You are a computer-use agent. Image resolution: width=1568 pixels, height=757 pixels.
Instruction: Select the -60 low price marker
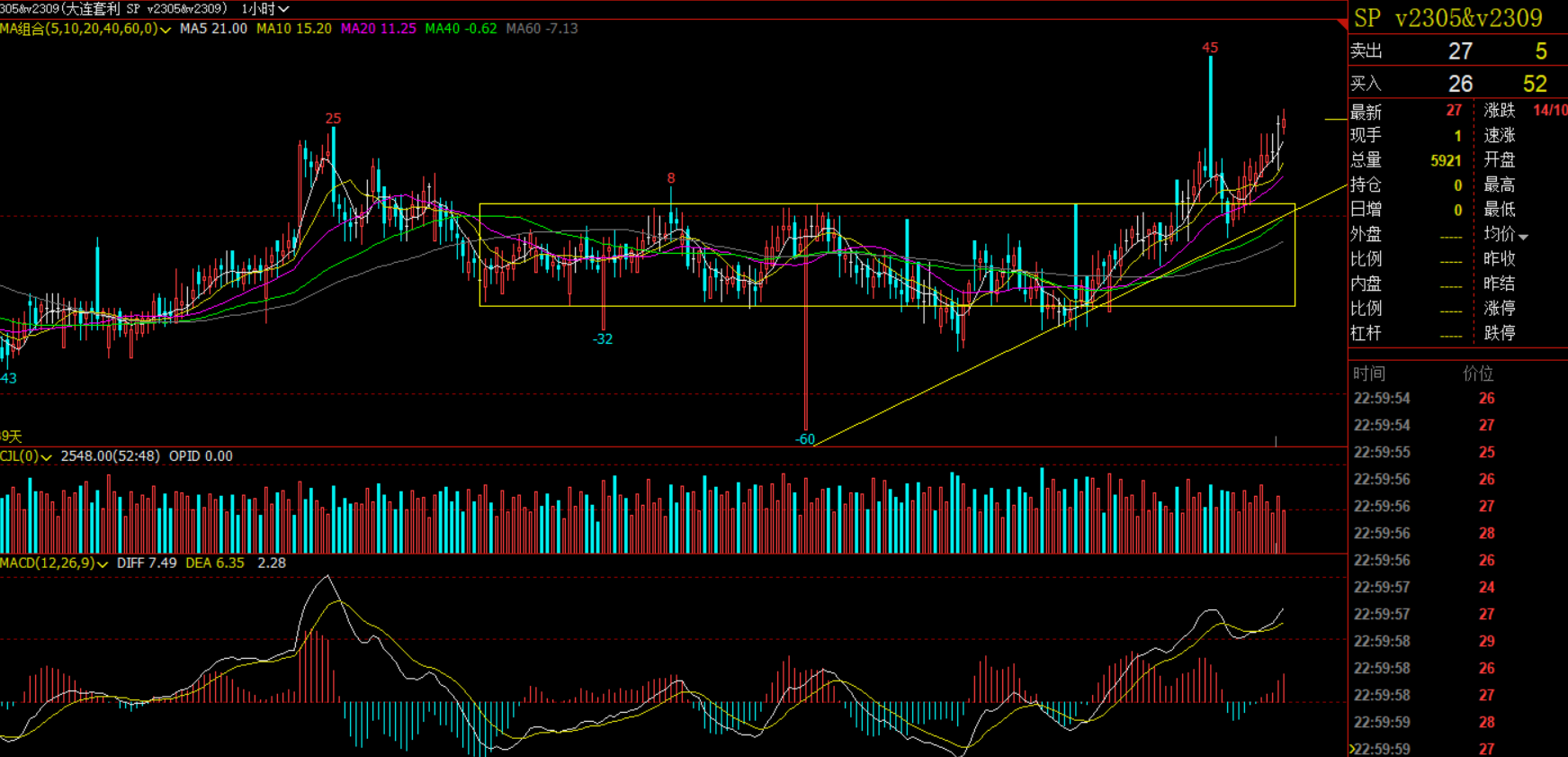[x=805, y=439]
